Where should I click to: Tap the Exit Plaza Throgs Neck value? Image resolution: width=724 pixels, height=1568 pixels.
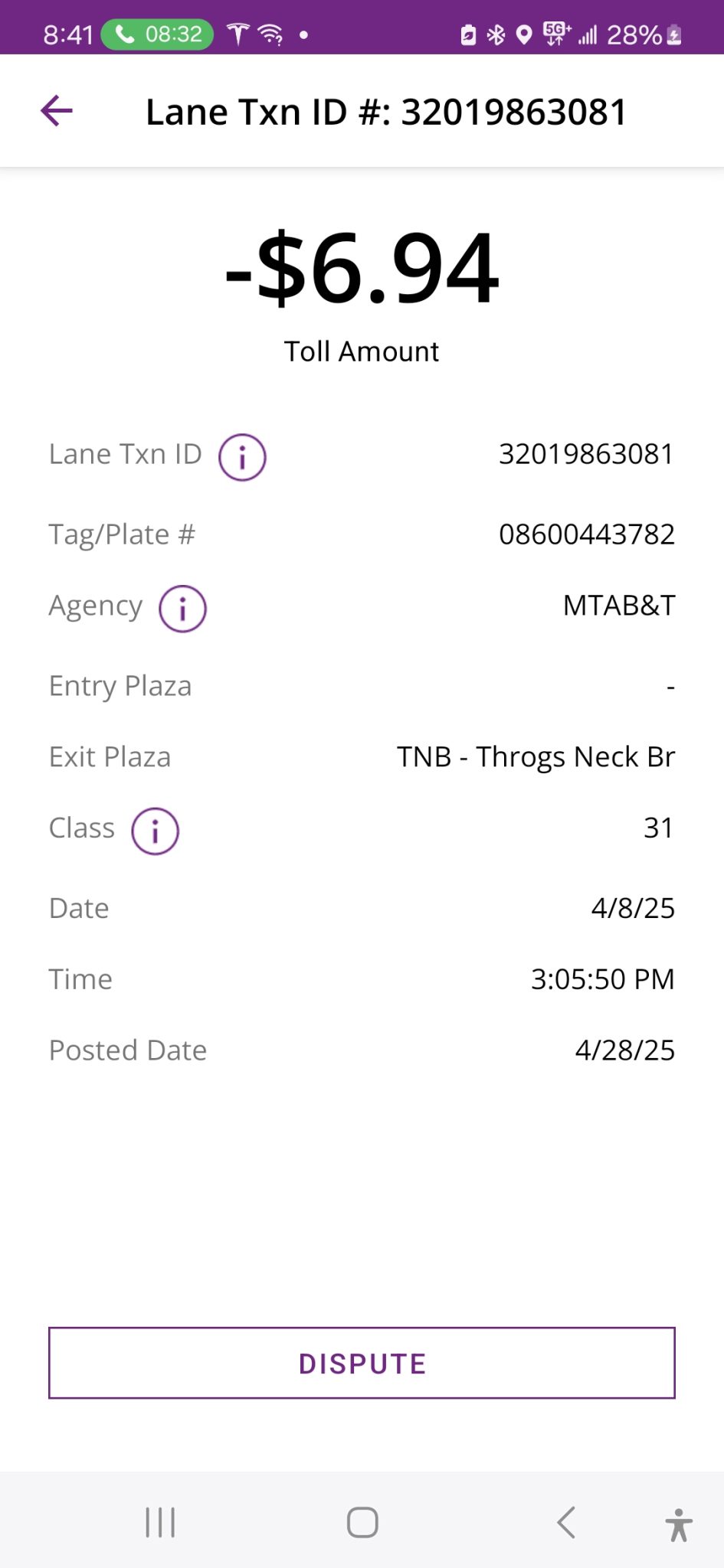[x=536, y=756]
